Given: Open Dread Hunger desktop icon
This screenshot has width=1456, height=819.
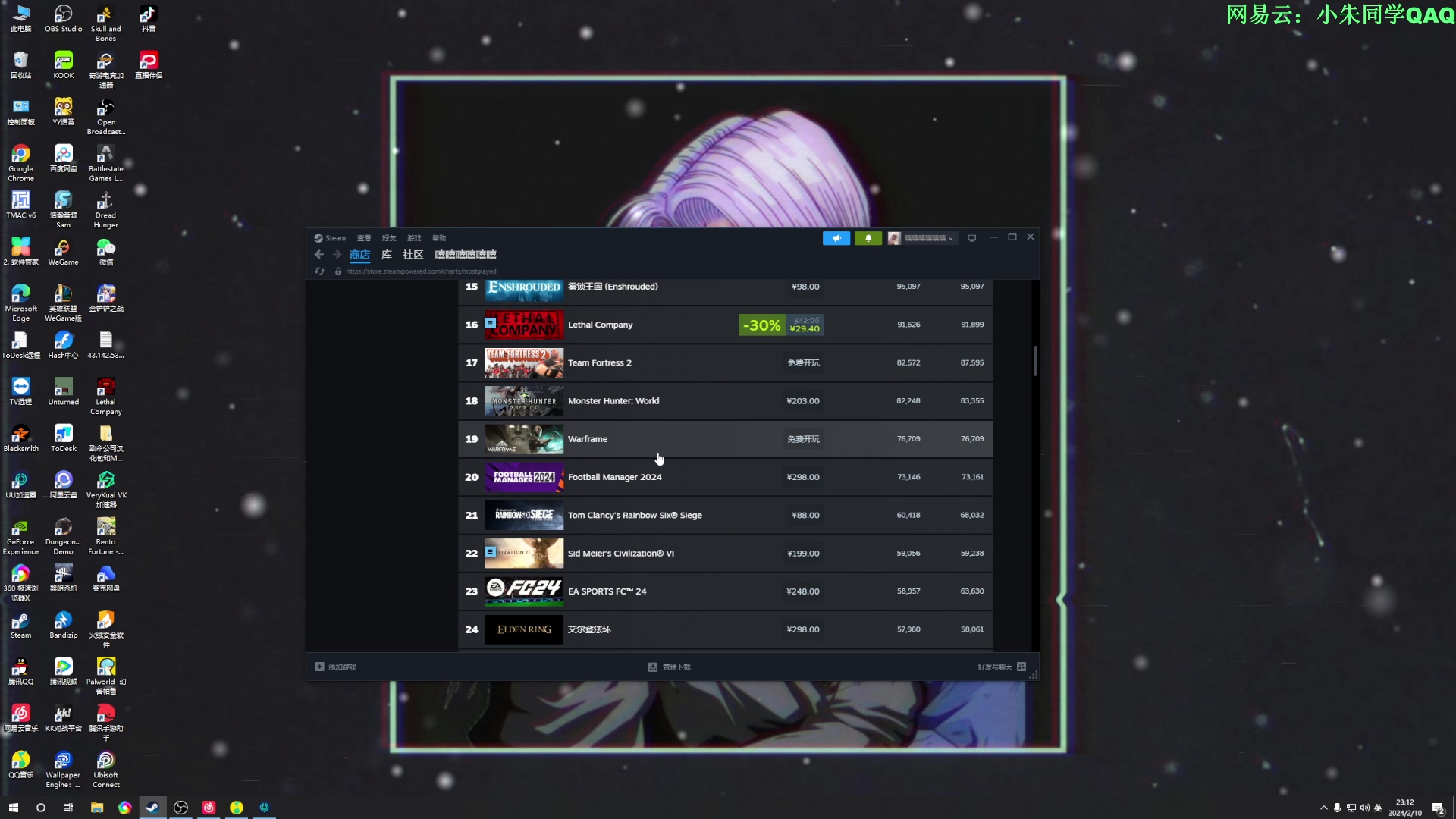Looking at the screenshot, I should click(x=106, y=211).
